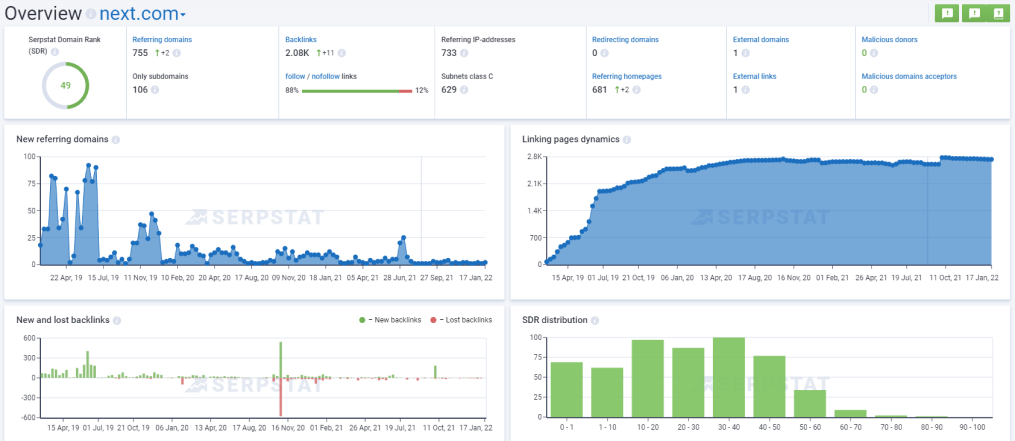Image resolution: width=1015 pixels, height=441 pixels.
Task: Click info icon beside External domains value 1
Action: tap(745, 53)
